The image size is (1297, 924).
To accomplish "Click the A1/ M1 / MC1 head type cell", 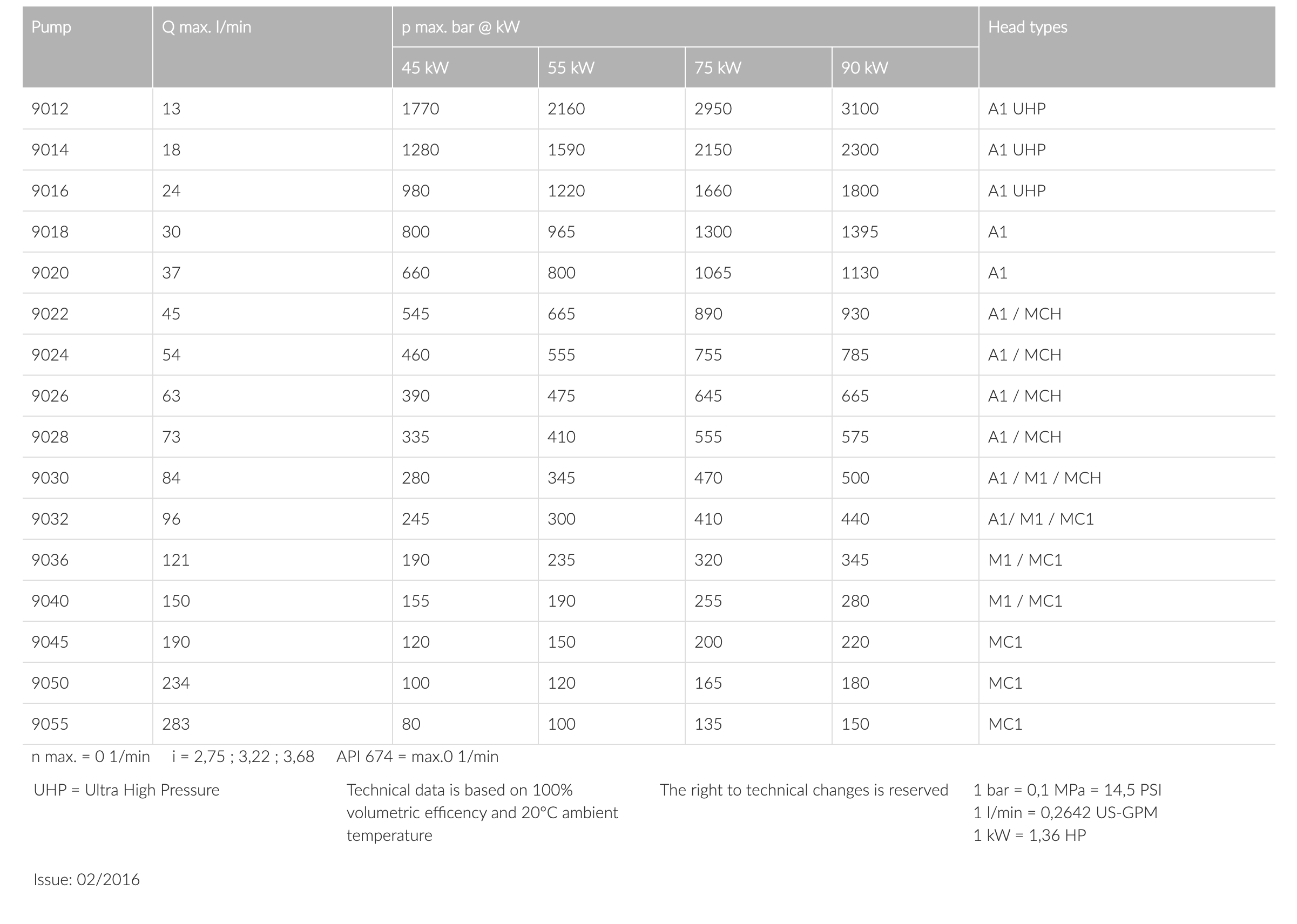I will pyautogui.click(x=1041, y=519).
